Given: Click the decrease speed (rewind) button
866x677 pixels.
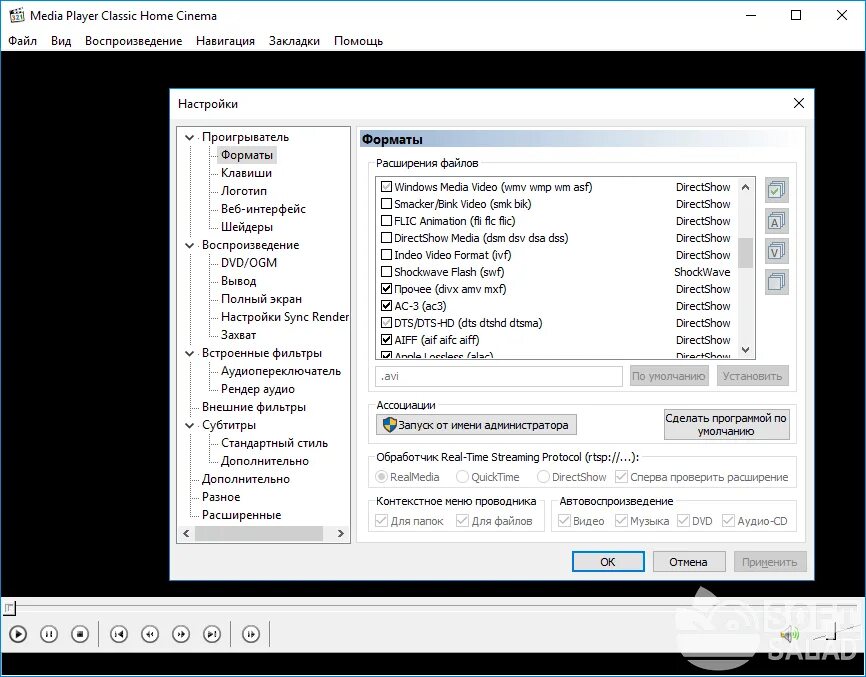Looking at the screenshot, I should 150,634.
